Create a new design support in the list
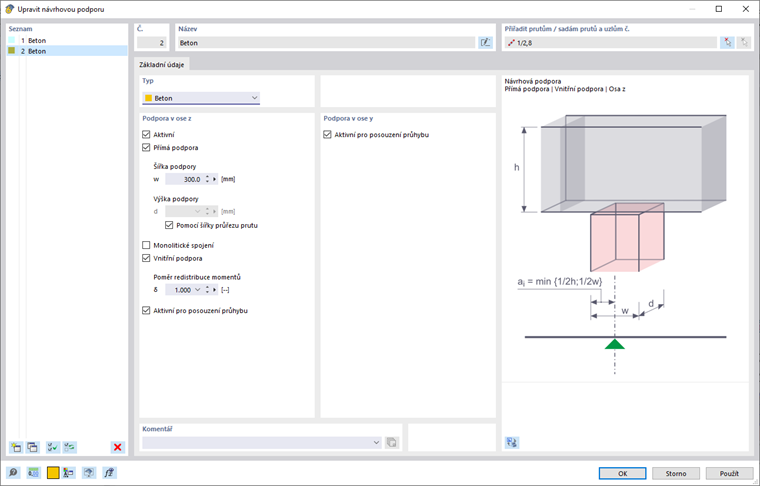The image size is (760, 486). point(16,447)
